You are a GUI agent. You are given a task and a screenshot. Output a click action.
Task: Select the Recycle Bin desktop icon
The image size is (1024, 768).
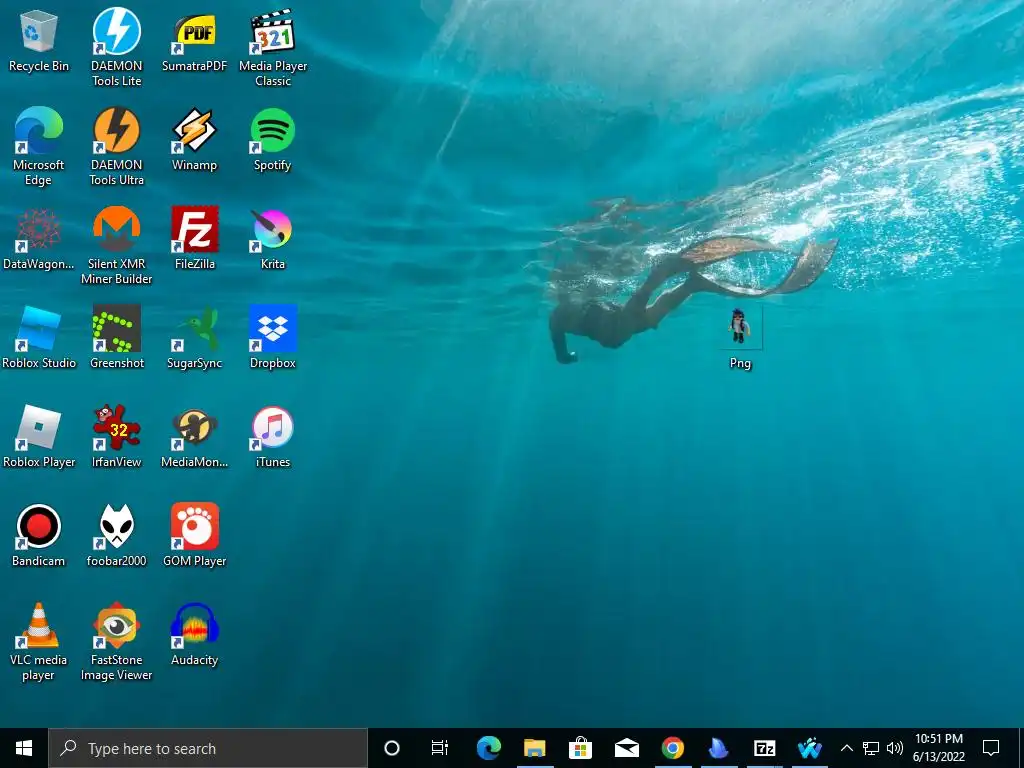39,41
